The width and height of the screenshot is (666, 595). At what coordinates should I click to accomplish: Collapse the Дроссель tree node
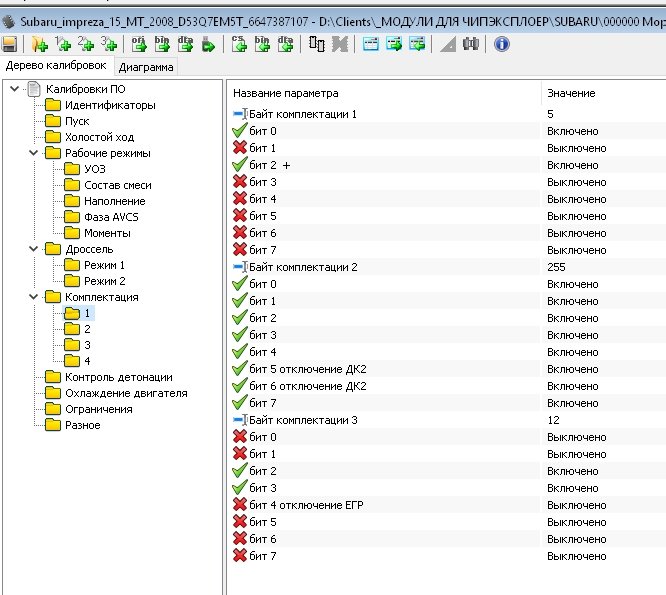pos(32,249)
